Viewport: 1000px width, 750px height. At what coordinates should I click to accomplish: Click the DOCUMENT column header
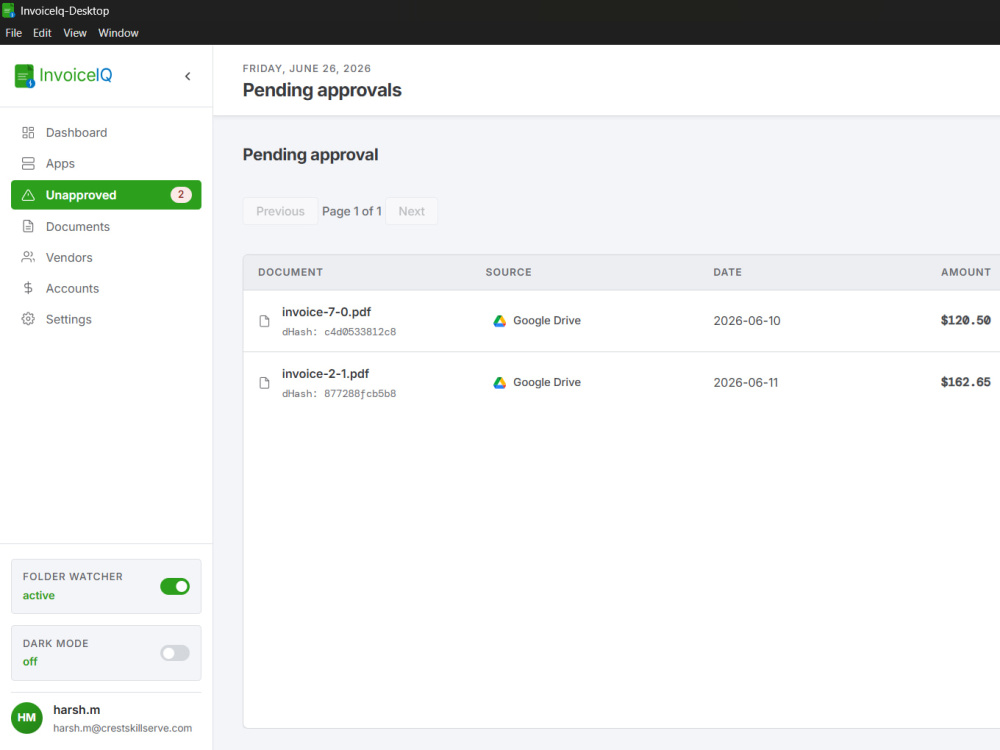290,272
